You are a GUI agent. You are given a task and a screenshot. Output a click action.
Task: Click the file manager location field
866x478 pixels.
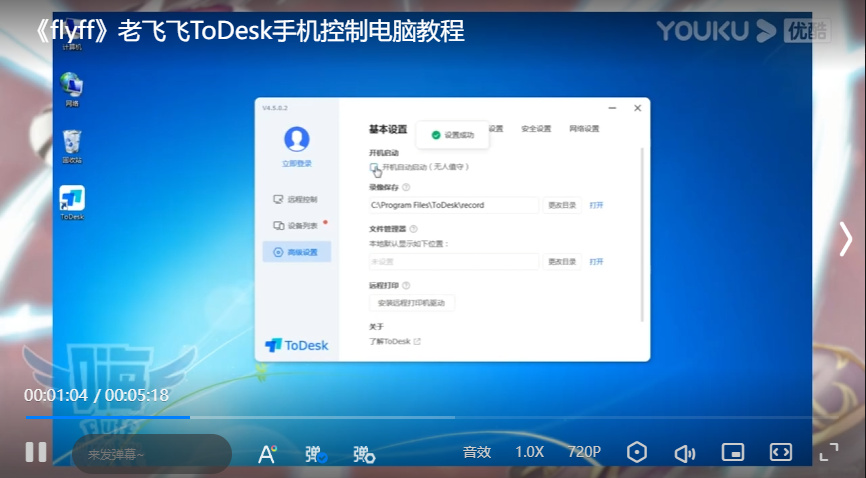[x=453, y=261]
